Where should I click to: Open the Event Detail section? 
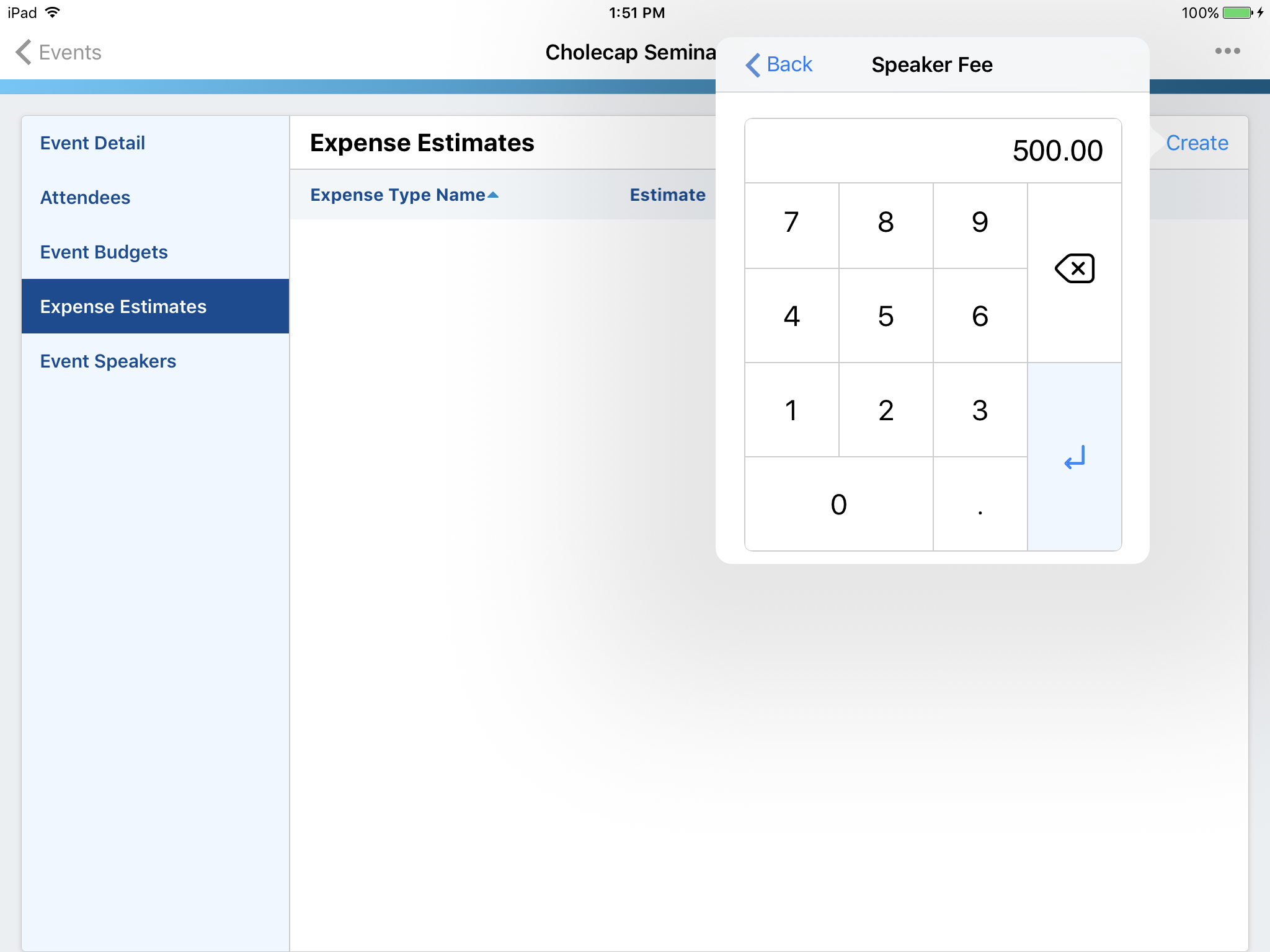(92, 143)
